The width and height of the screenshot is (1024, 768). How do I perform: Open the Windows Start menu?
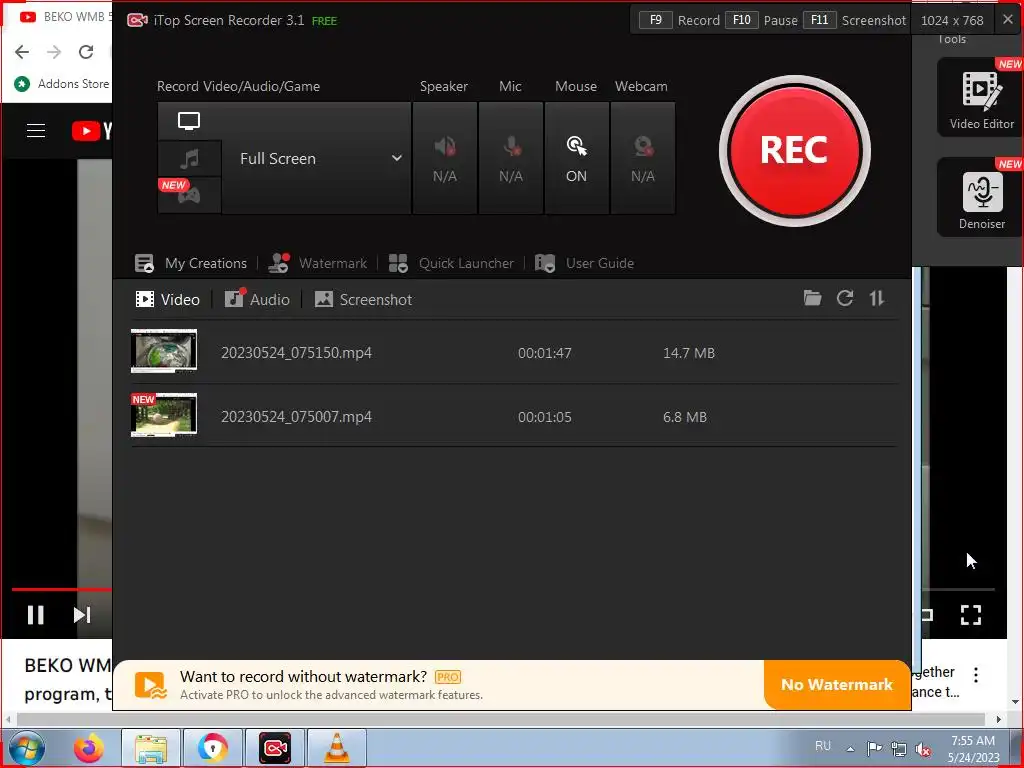pos(26,748)
